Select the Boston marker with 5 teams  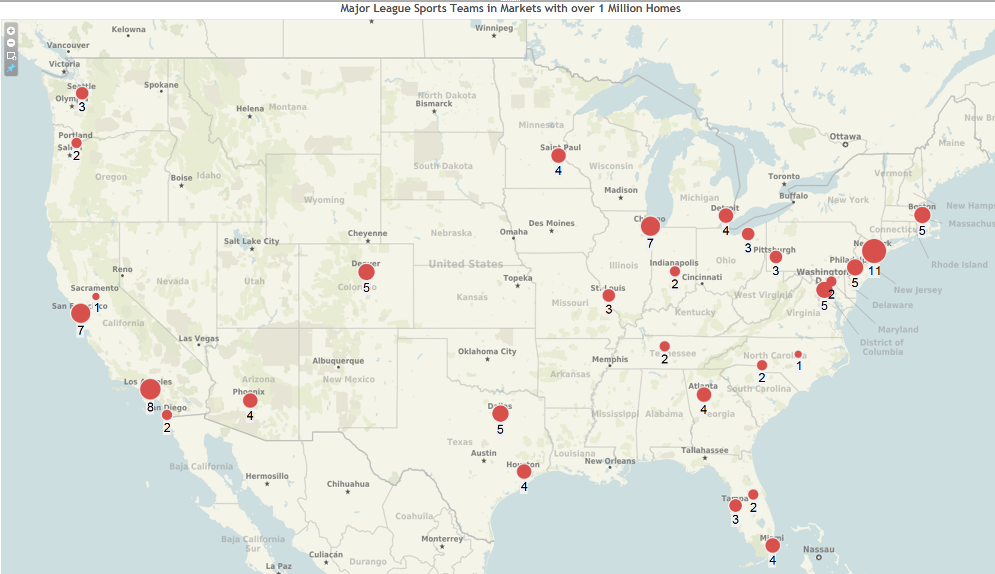click(x=922, y=215)
